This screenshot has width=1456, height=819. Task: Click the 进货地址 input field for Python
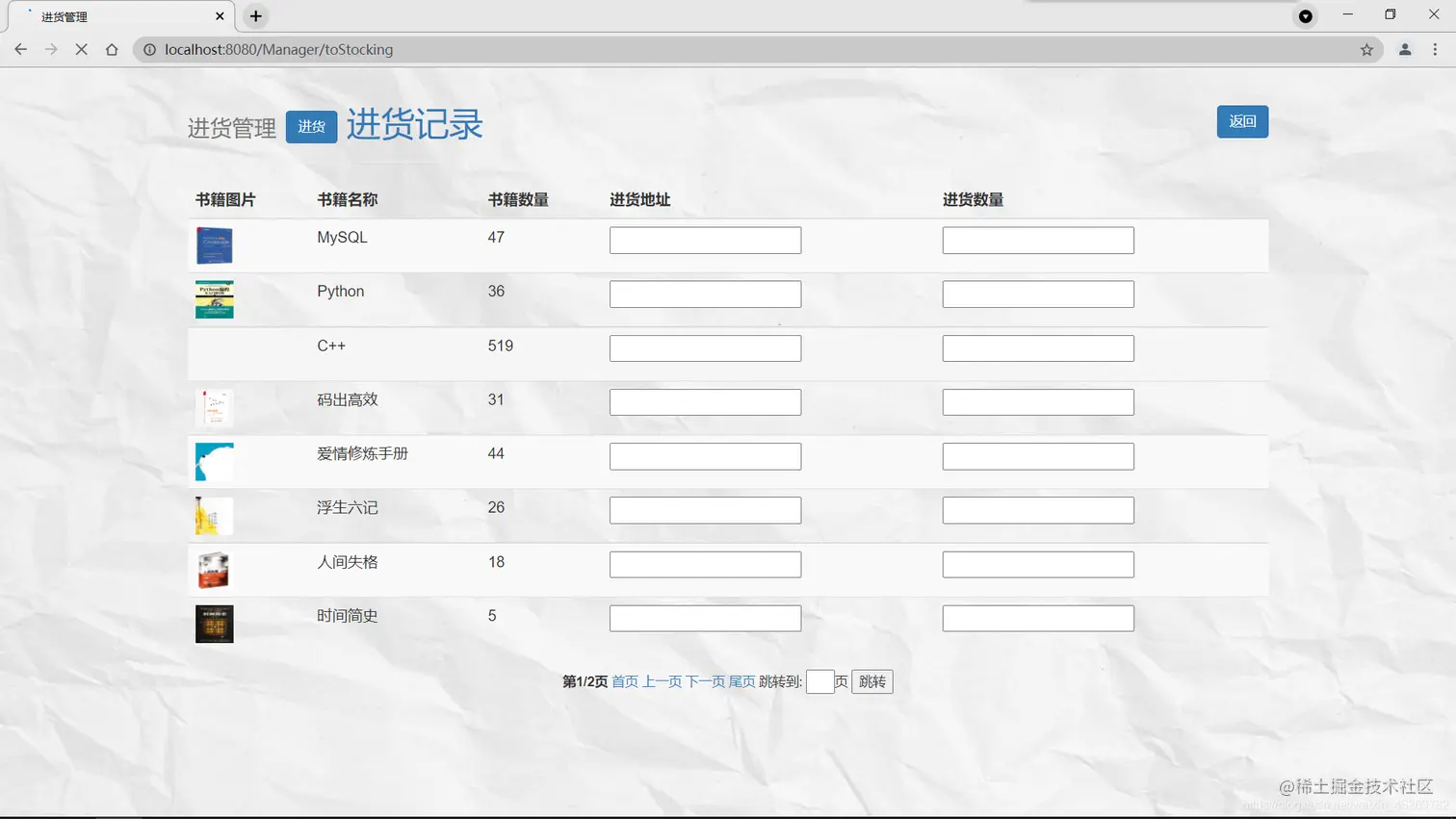pyautogui.click(x=705, y=294)
